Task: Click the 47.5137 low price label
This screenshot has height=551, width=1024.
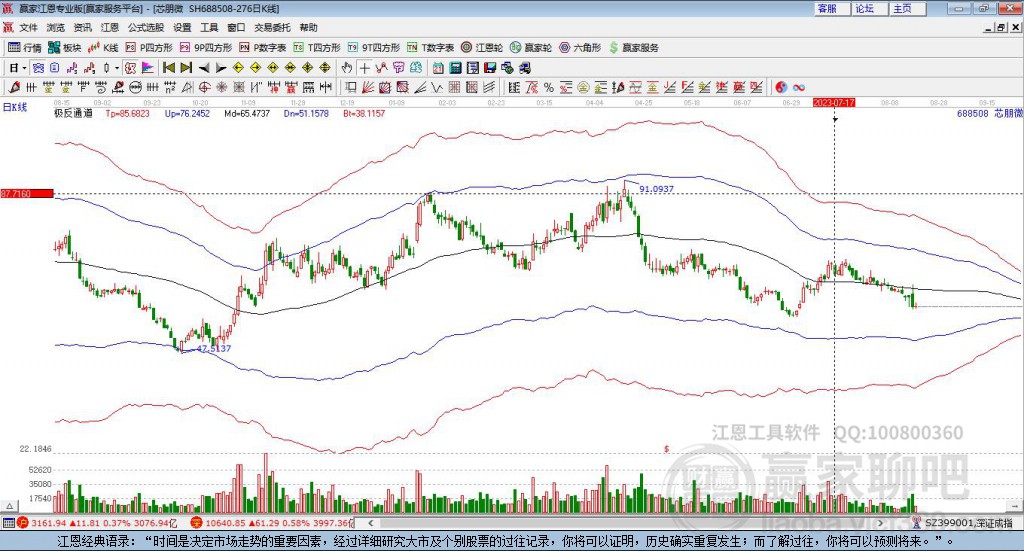Action: click(x=214, y=348)
